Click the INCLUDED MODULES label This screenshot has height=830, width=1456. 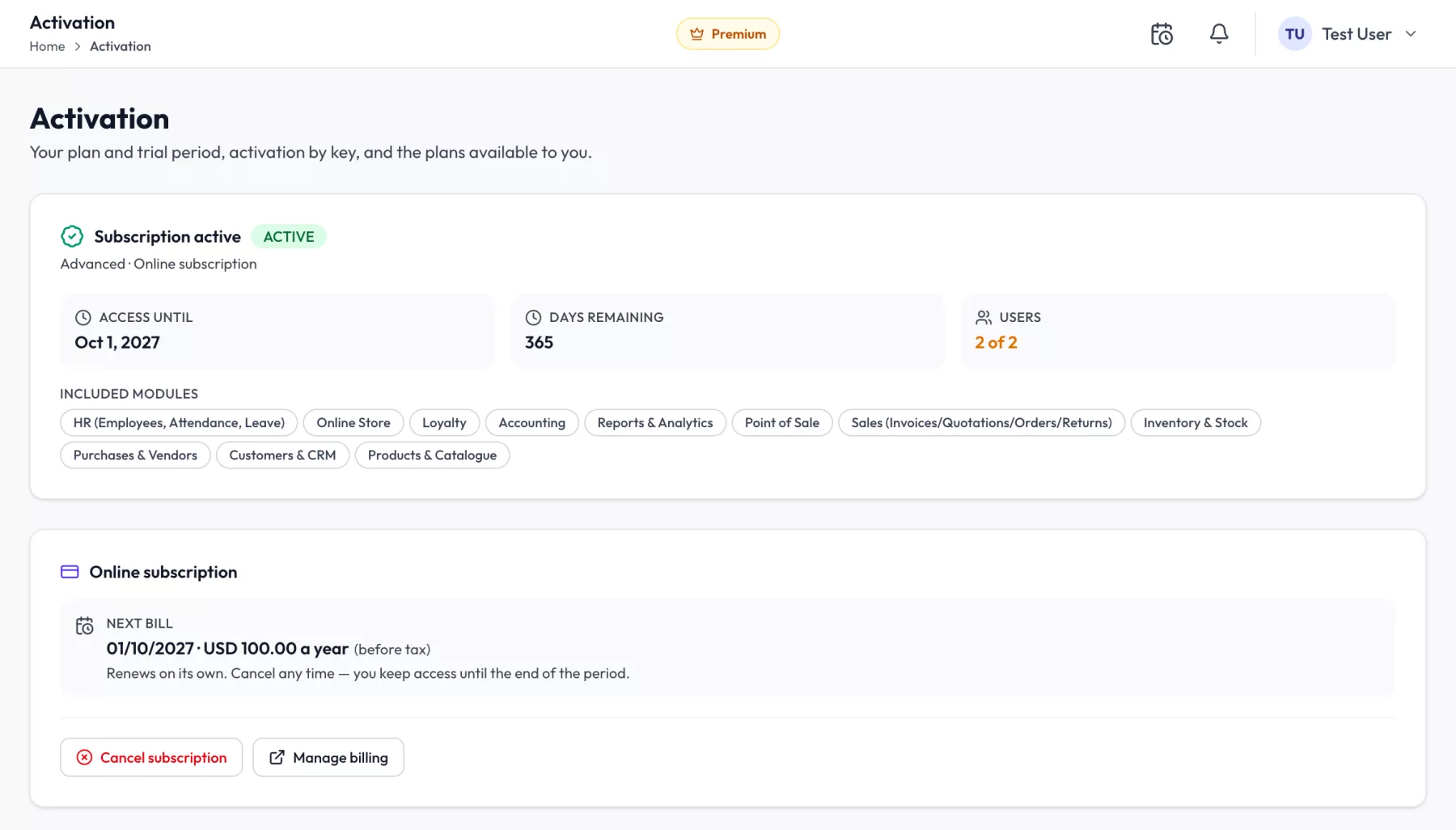coord(129,394)
